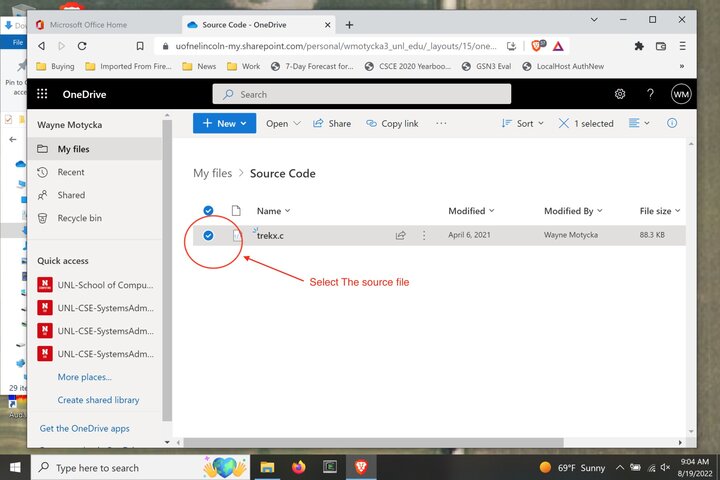Open OneDrive settings gear

619,94
